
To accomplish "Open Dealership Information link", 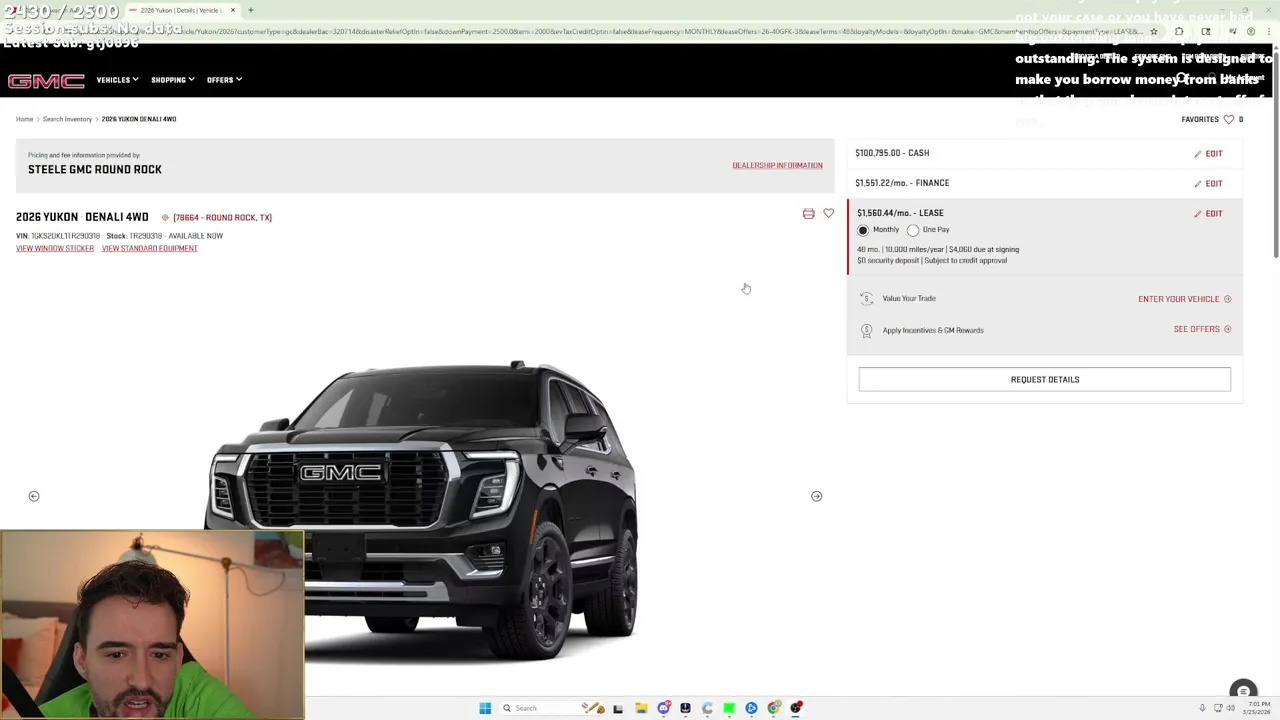I will coord(777,165).
